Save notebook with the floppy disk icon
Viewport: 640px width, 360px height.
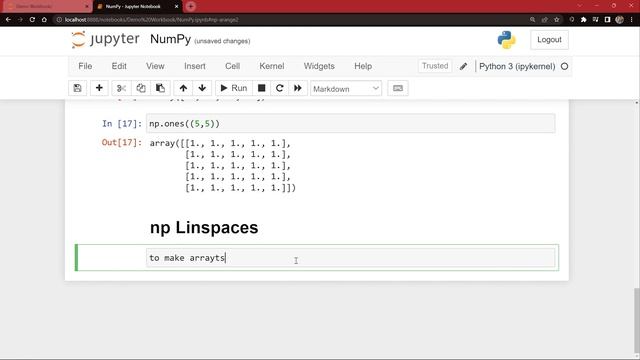point(78,88)
